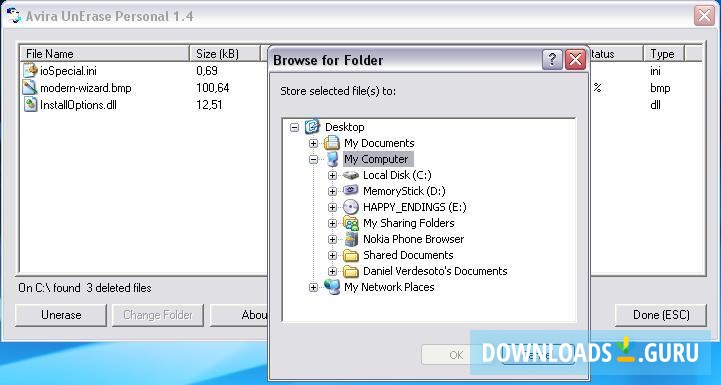The height and width of the screenshot is (385, 721).
Task: Expand the My Sharing Folders node
Action: 332,224
